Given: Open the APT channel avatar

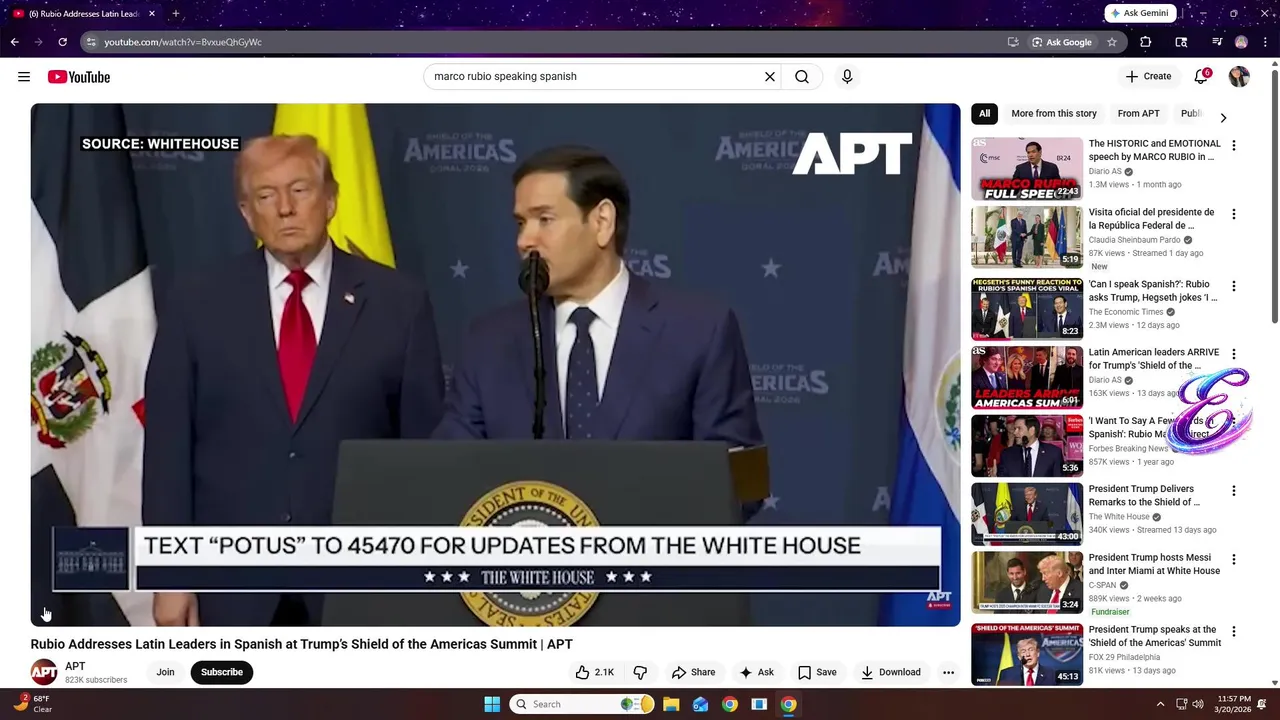Looking at the screenshot, I should pos(44,672).
